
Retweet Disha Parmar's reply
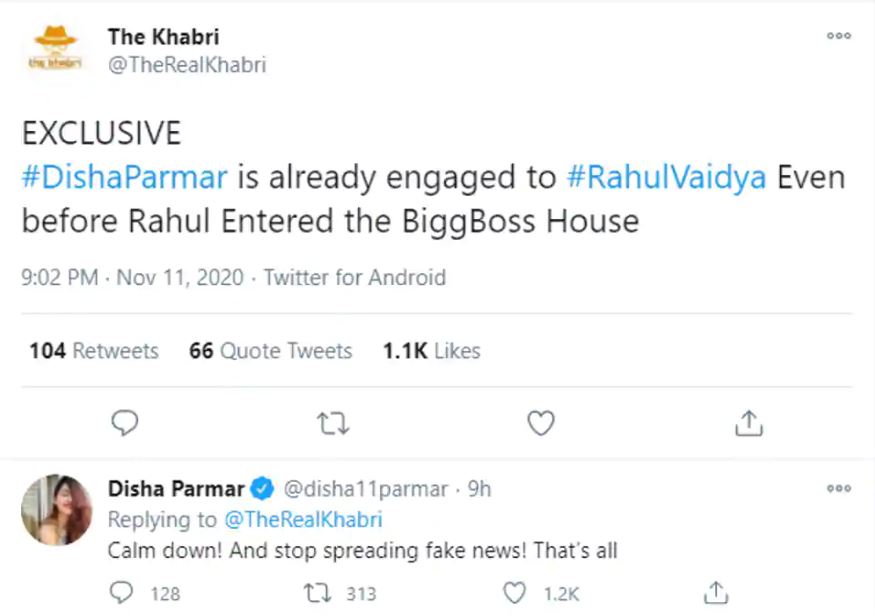tap(320, 593)
